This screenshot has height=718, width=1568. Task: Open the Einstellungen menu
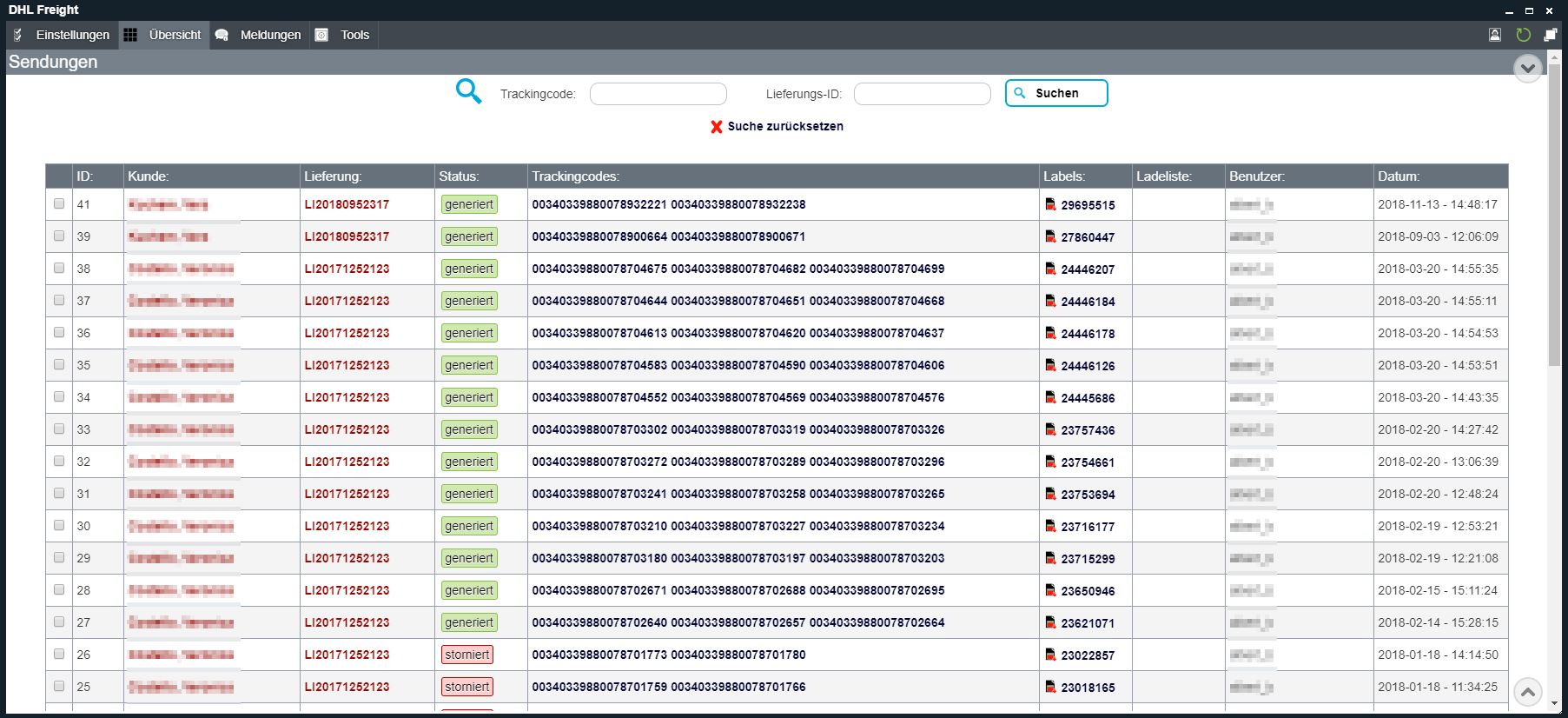[x=63, y=35]
